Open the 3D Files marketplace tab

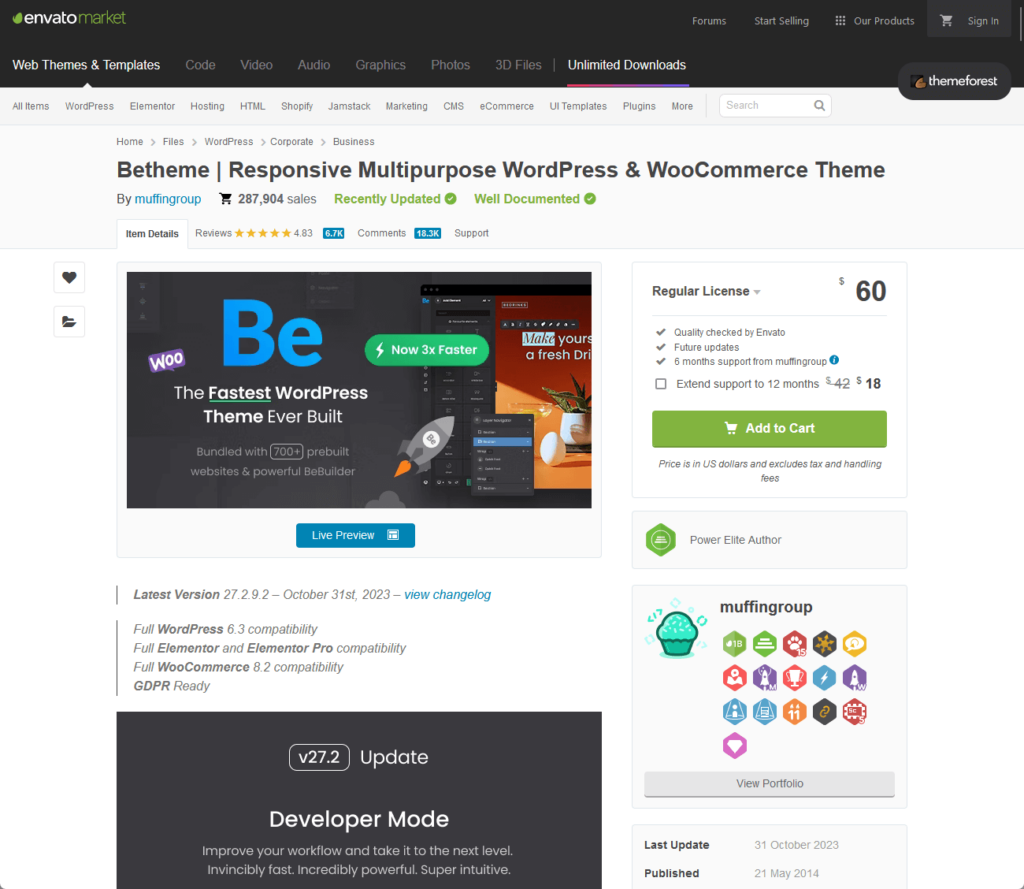point(519,65)
